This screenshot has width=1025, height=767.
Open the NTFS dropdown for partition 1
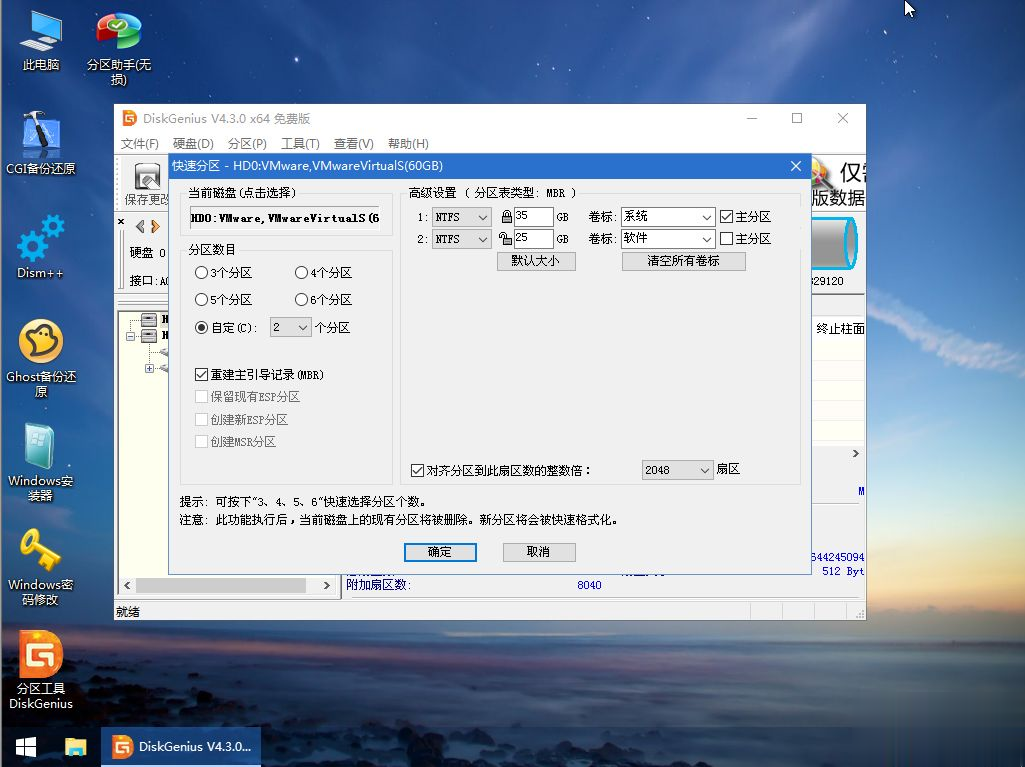pyautogui.click(x=482, y=216)
